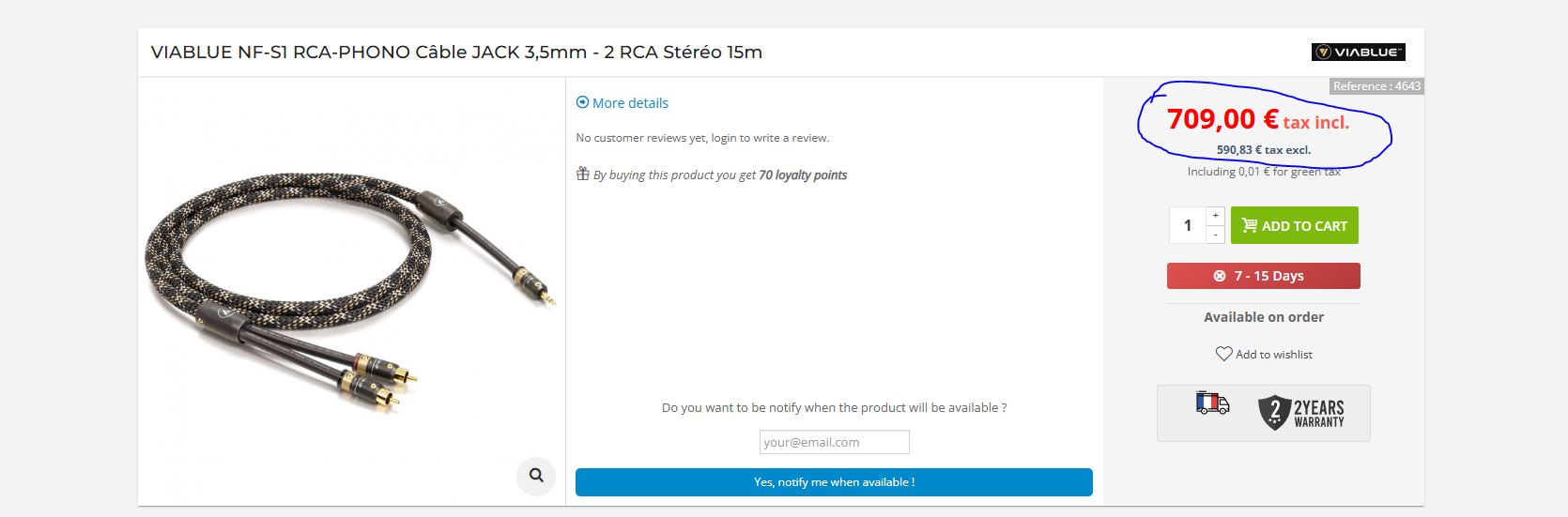
Task: Click the ADD TO CART button
Action: pyautogui.click(x=1295, y=225)
